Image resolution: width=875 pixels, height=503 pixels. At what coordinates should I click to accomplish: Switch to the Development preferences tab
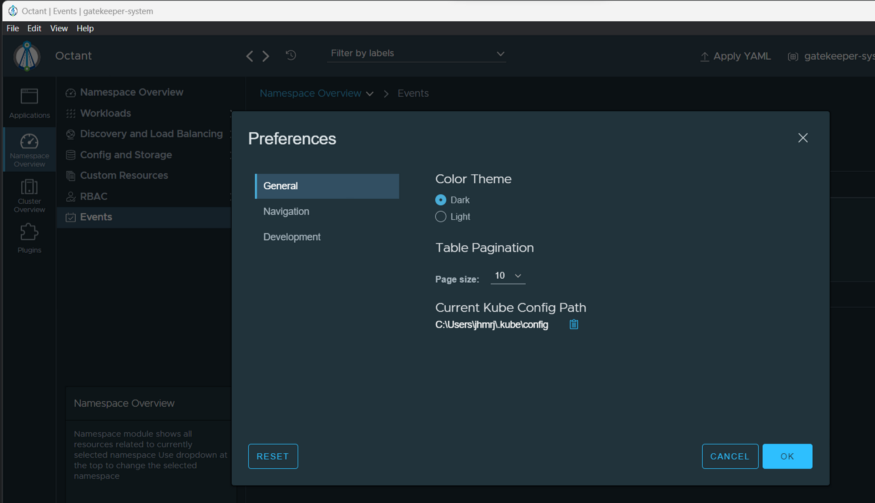coord(292,237)
